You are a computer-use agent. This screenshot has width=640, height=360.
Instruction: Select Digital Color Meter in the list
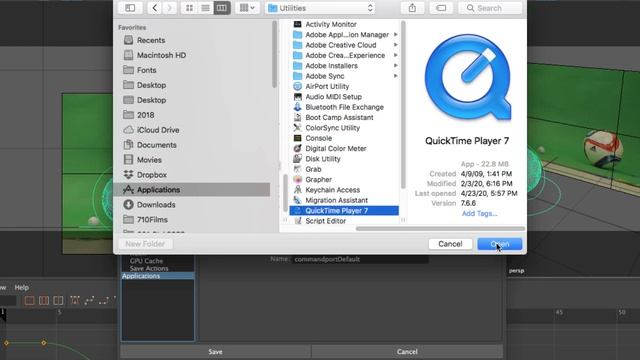336,148
